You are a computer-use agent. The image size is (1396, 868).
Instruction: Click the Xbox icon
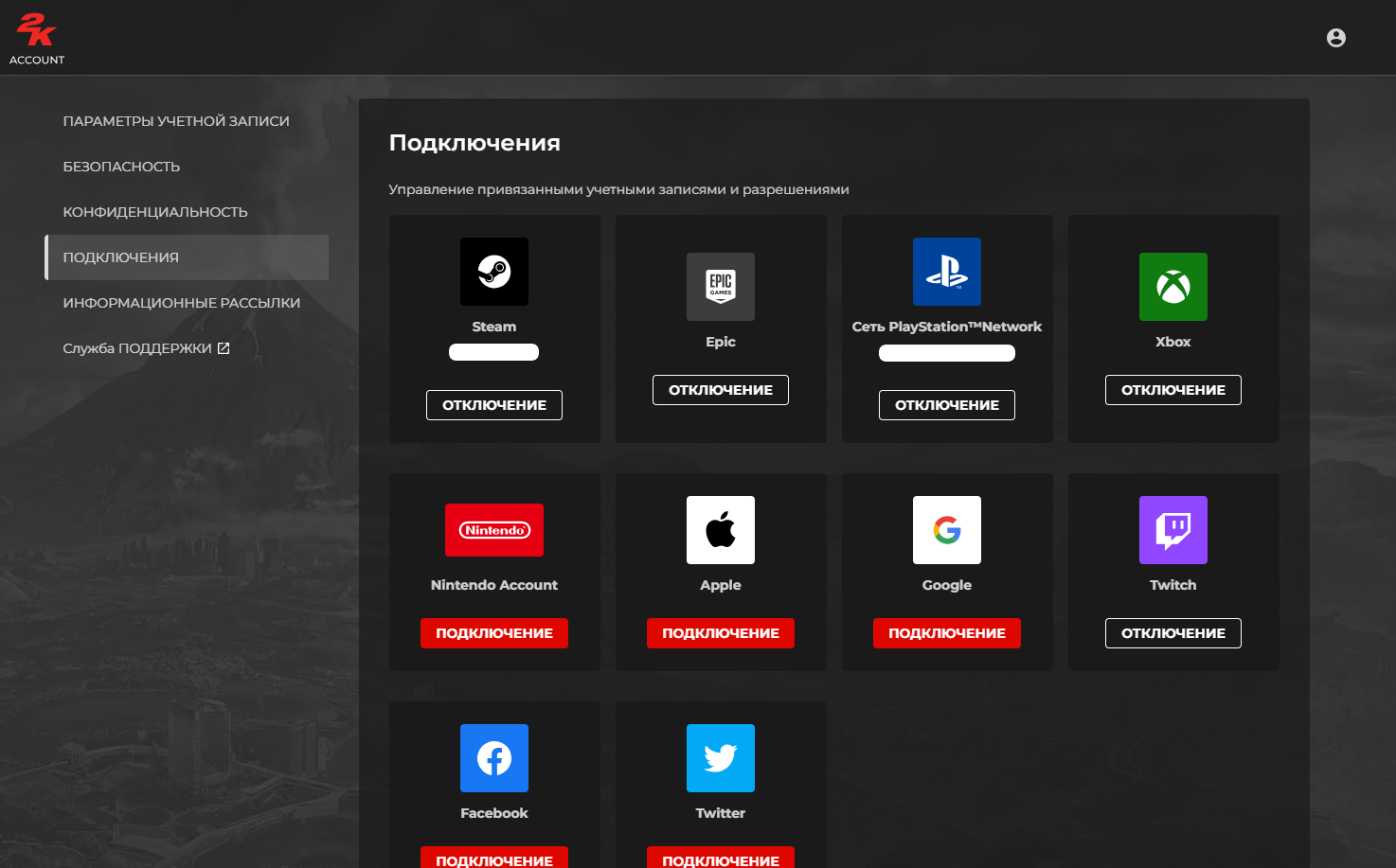(1173, 287)
